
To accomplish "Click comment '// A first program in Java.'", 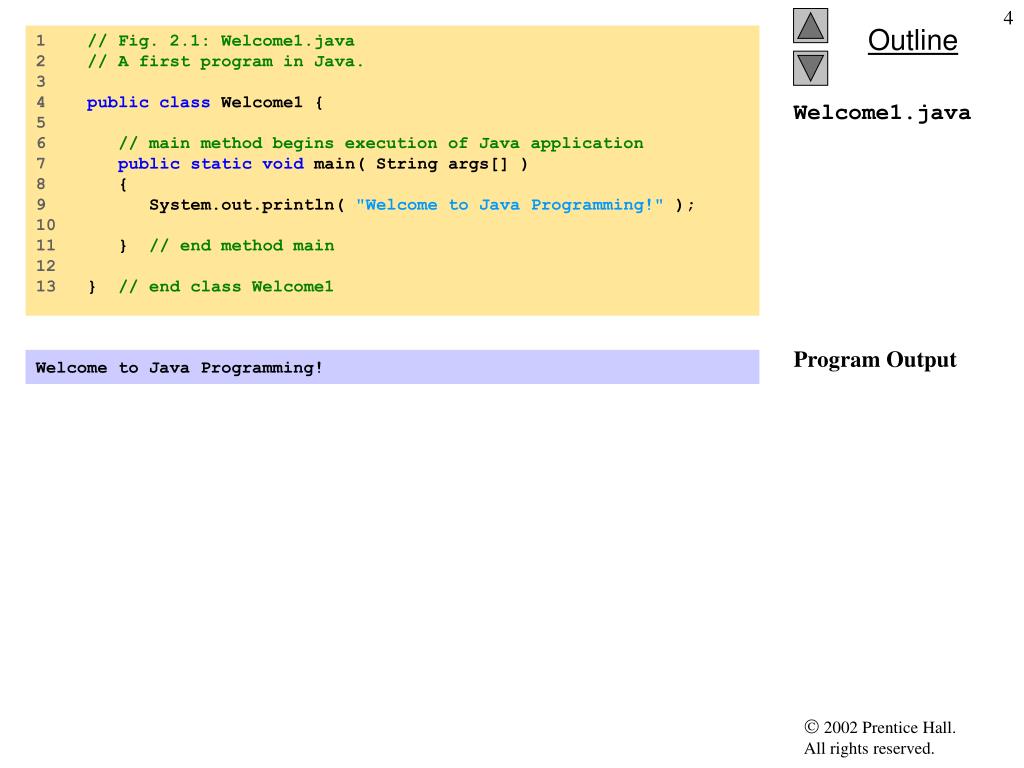I will pos(225,61).
